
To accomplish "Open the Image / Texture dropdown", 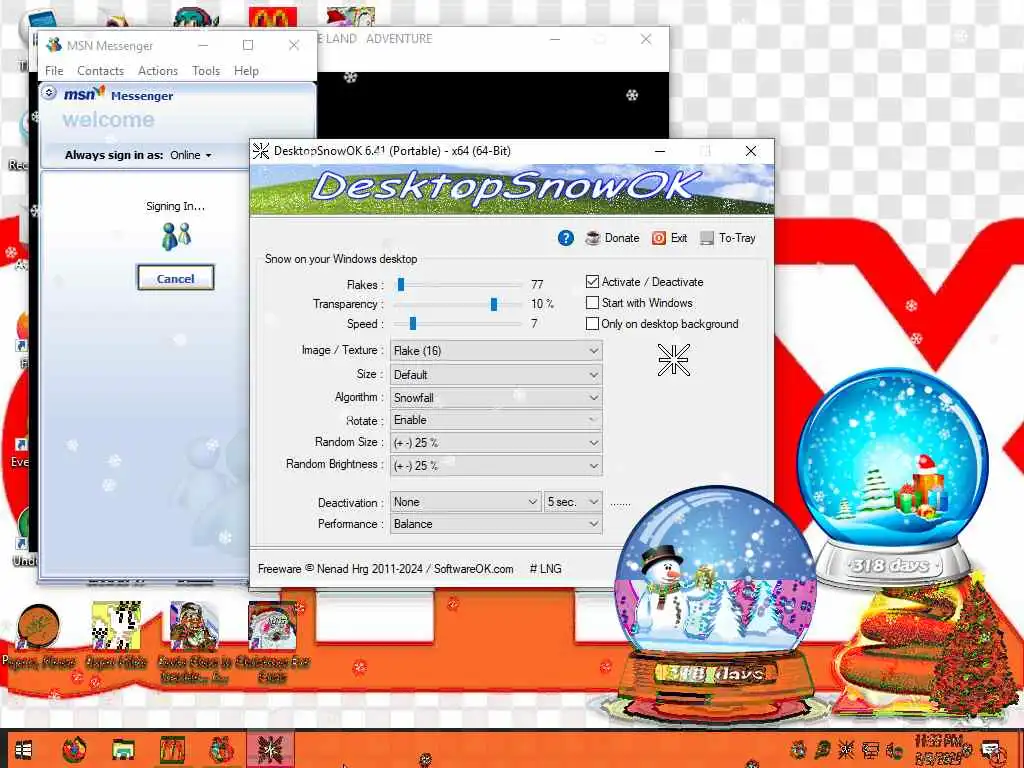I will [496, 351].
